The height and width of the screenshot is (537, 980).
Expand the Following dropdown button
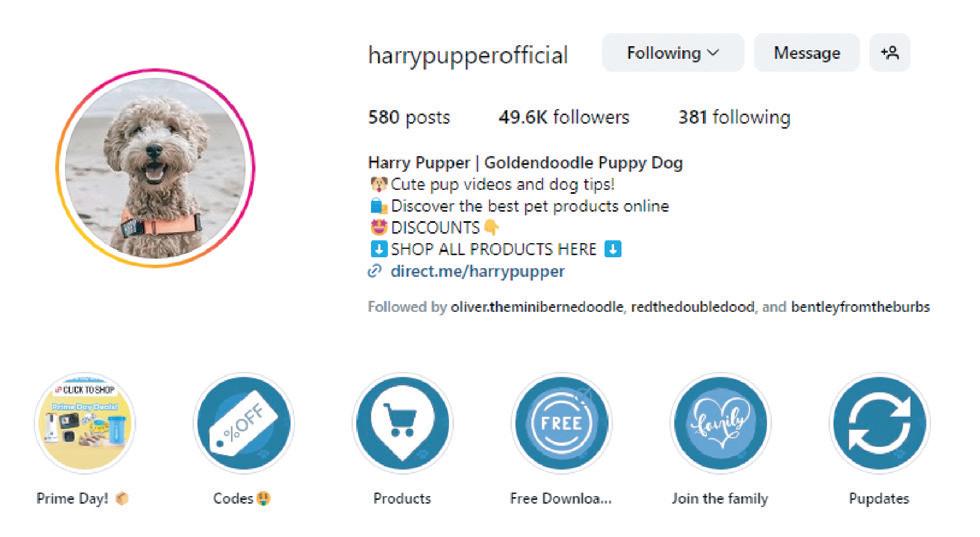(x=672, y=53)
